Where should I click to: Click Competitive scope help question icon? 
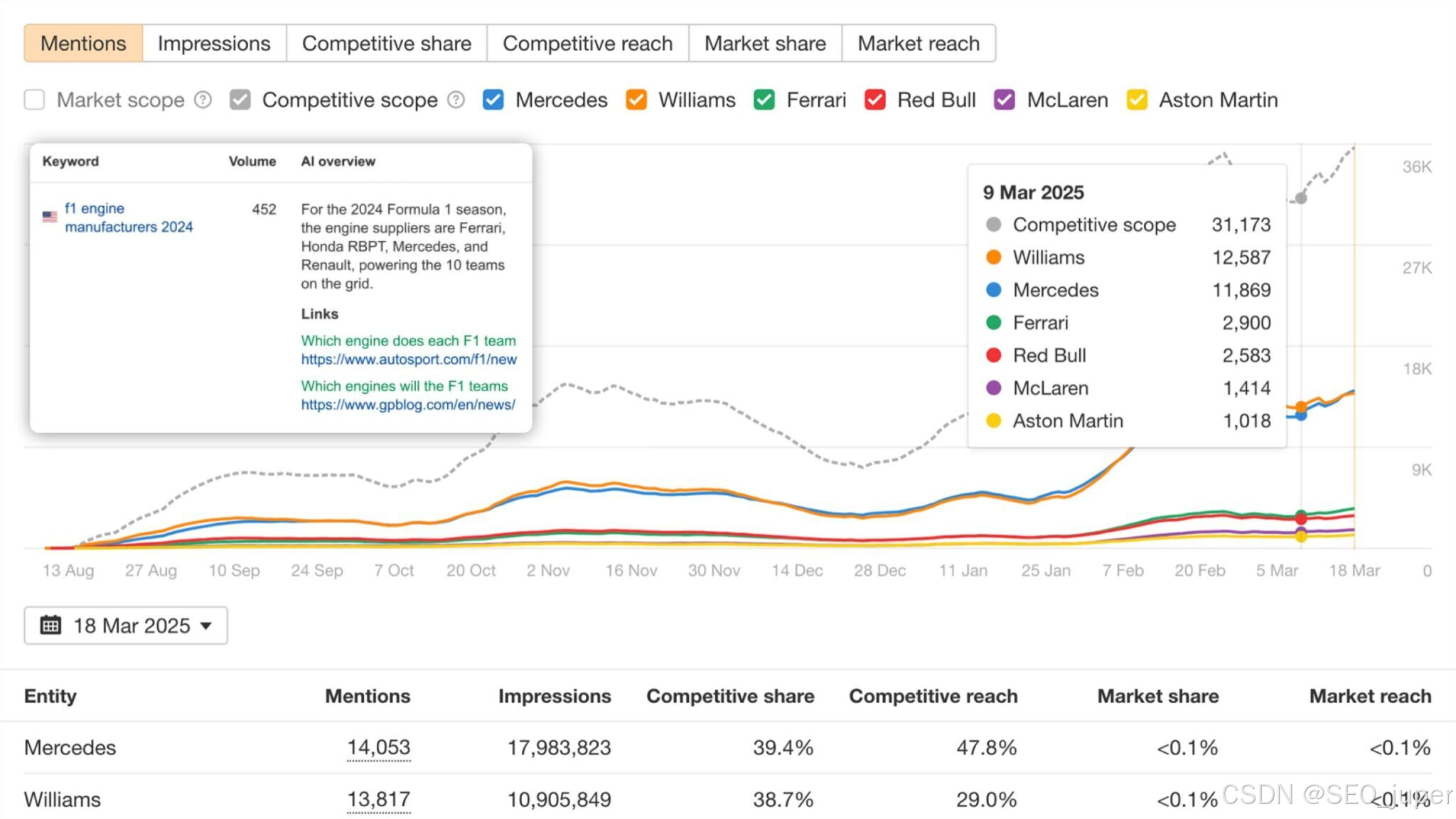tap(456, 100)
